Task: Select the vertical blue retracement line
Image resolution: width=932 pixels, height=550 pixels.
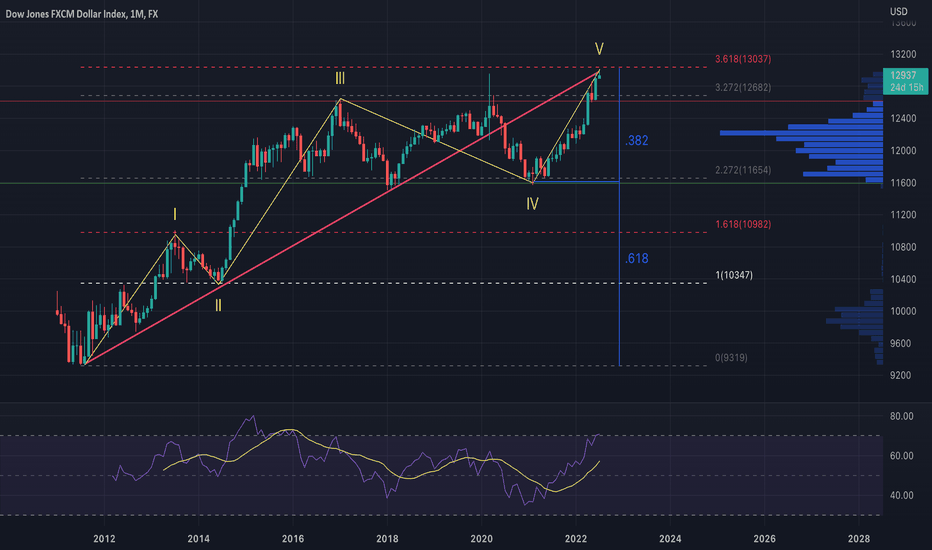Action: click(x=619, y=217)
